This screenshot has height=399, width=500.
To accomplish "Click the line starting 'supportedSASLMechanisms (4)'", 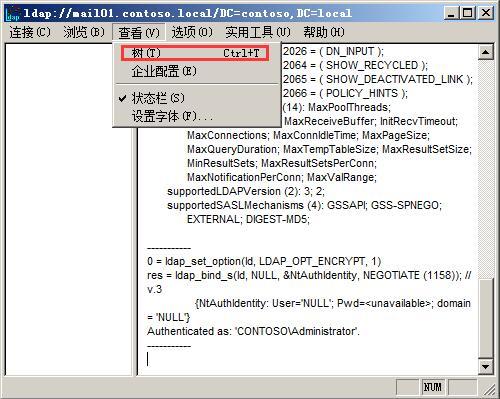I will coord(304,205).
